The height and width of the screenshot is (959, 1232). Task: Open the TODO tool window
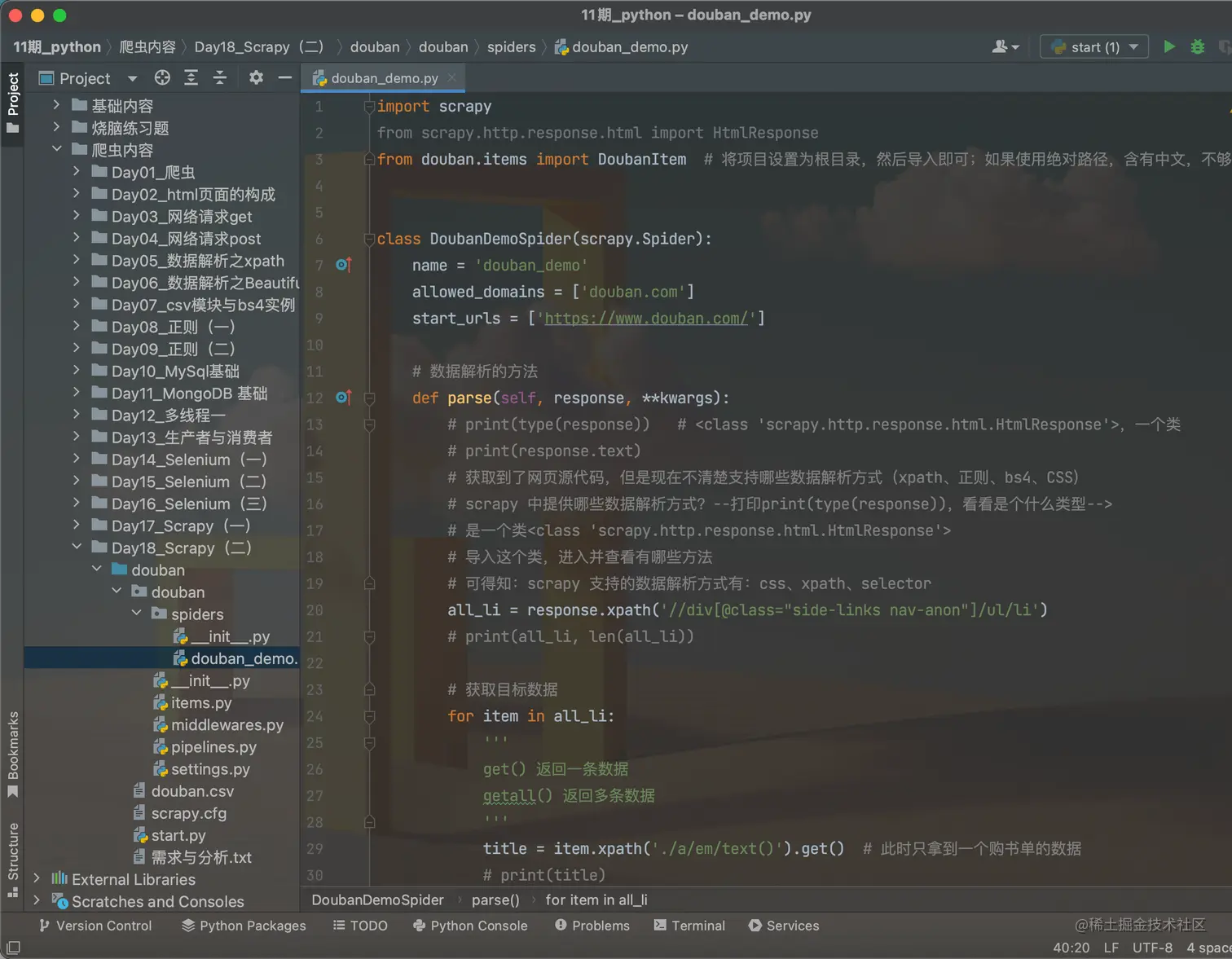[x=360, y=926]
